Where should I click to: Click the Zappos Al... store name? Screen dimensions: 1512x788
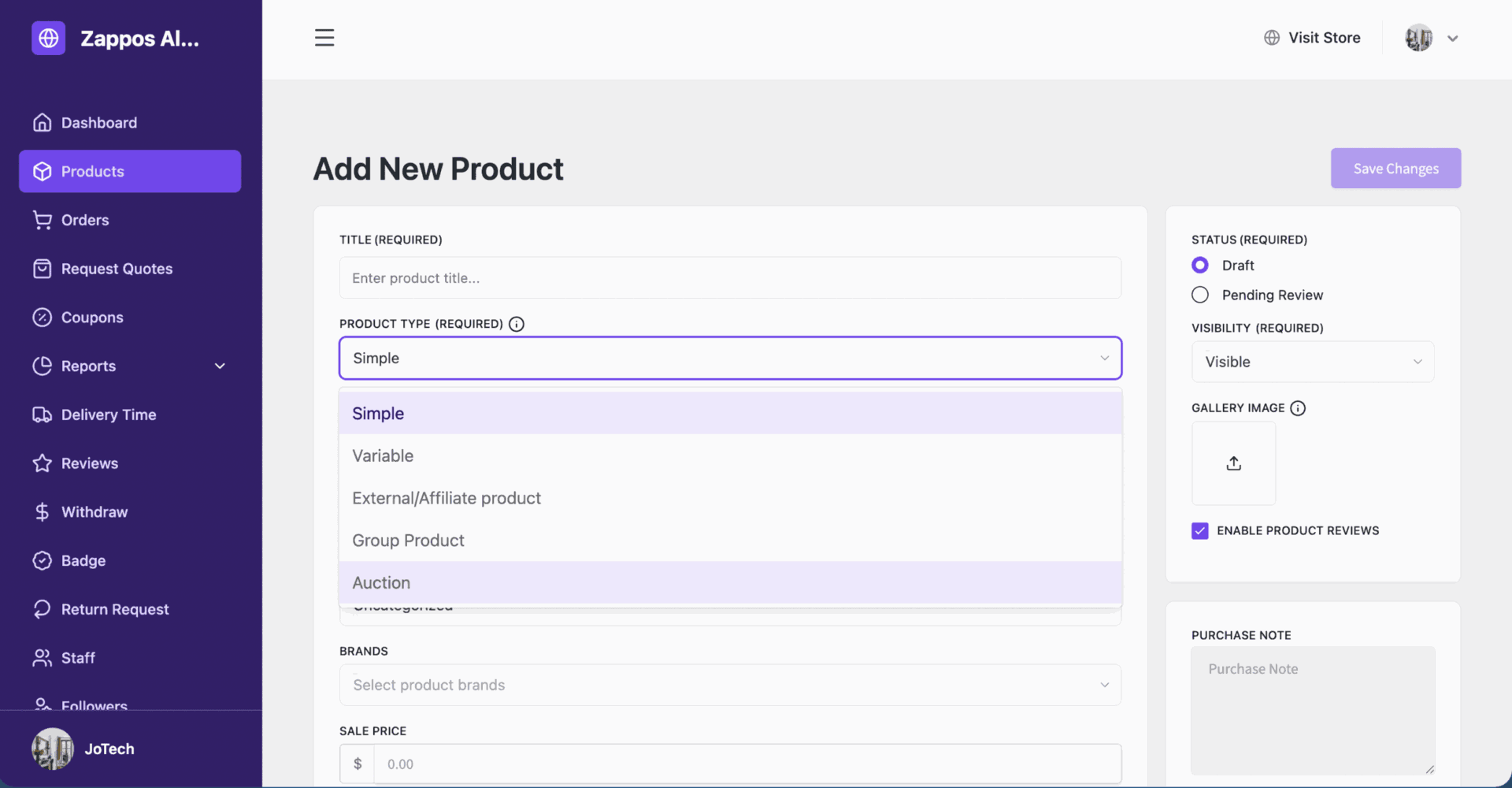click(139, 39)
